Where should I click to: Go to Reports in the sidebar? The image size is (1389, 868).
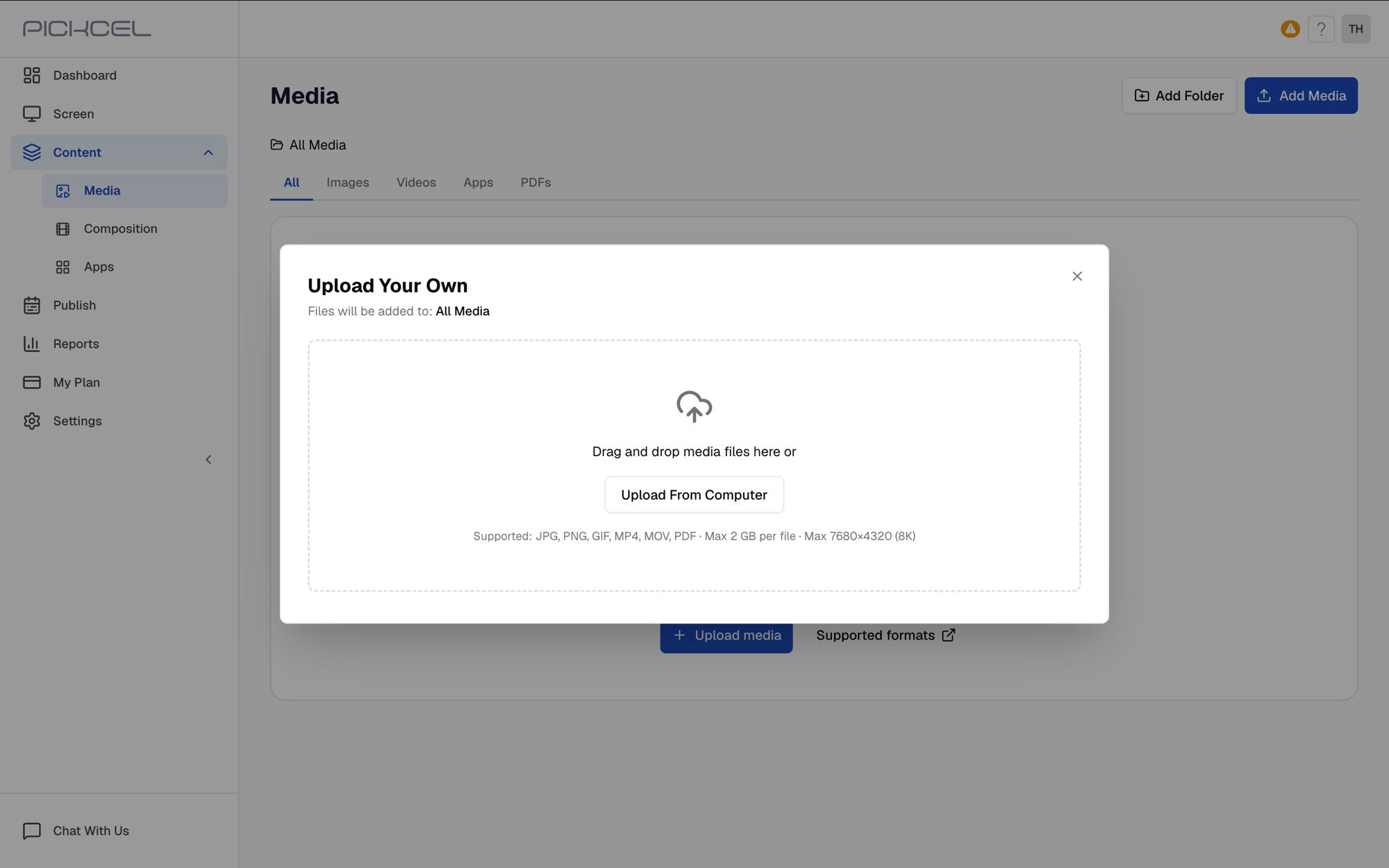click(119, 344)
